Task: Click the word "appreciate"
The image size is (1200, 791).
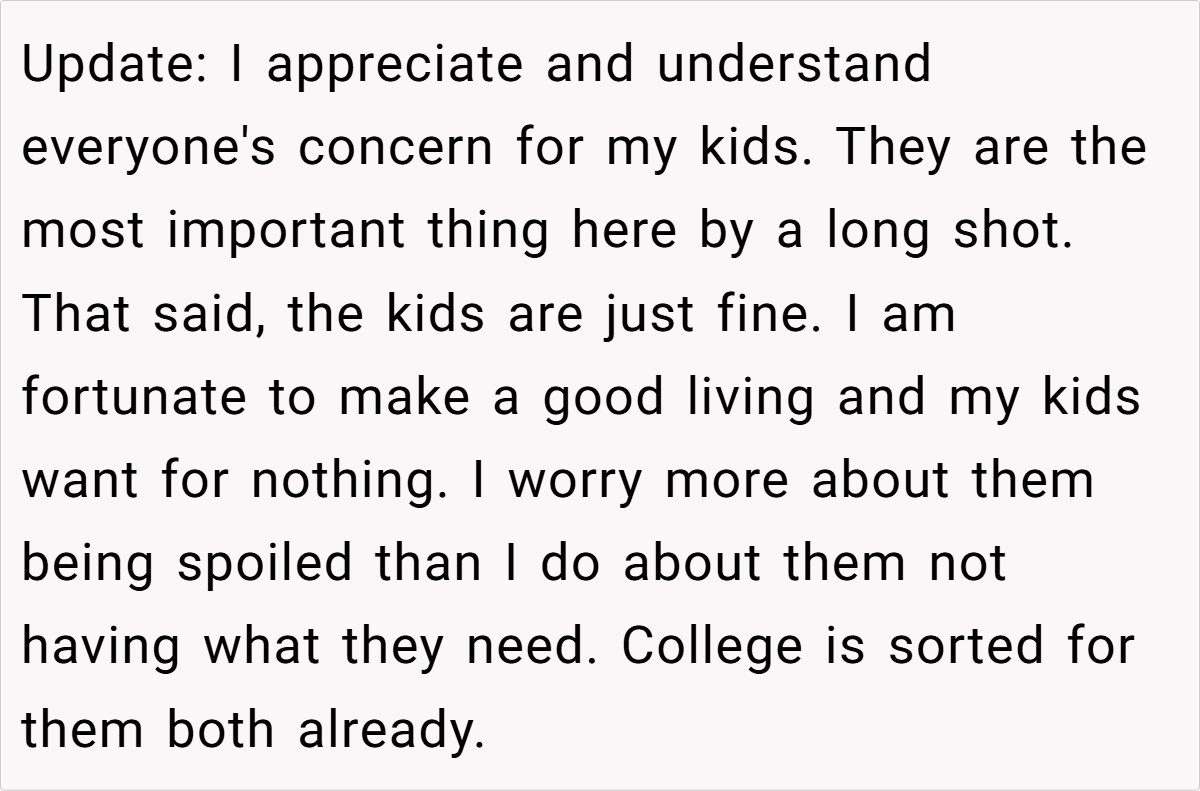Action: coord(393,66)
